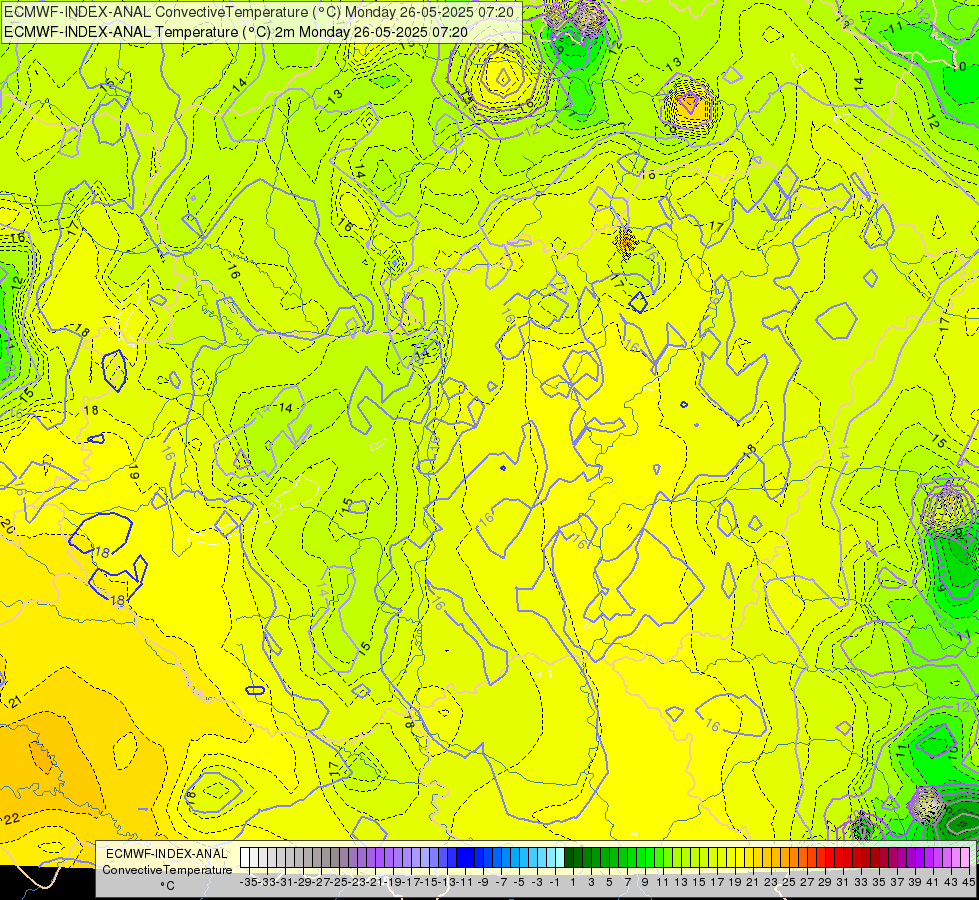Select the legend color swatch above -25

point(335,857)
